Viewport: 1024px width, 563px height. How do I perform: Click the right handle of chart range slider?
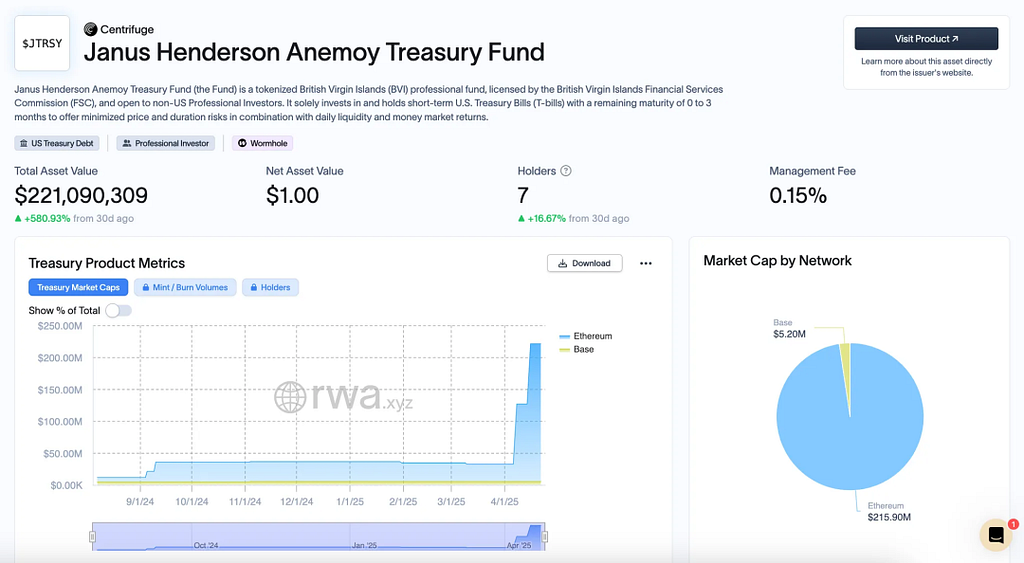pyautogui.click(x=545, y=537)
